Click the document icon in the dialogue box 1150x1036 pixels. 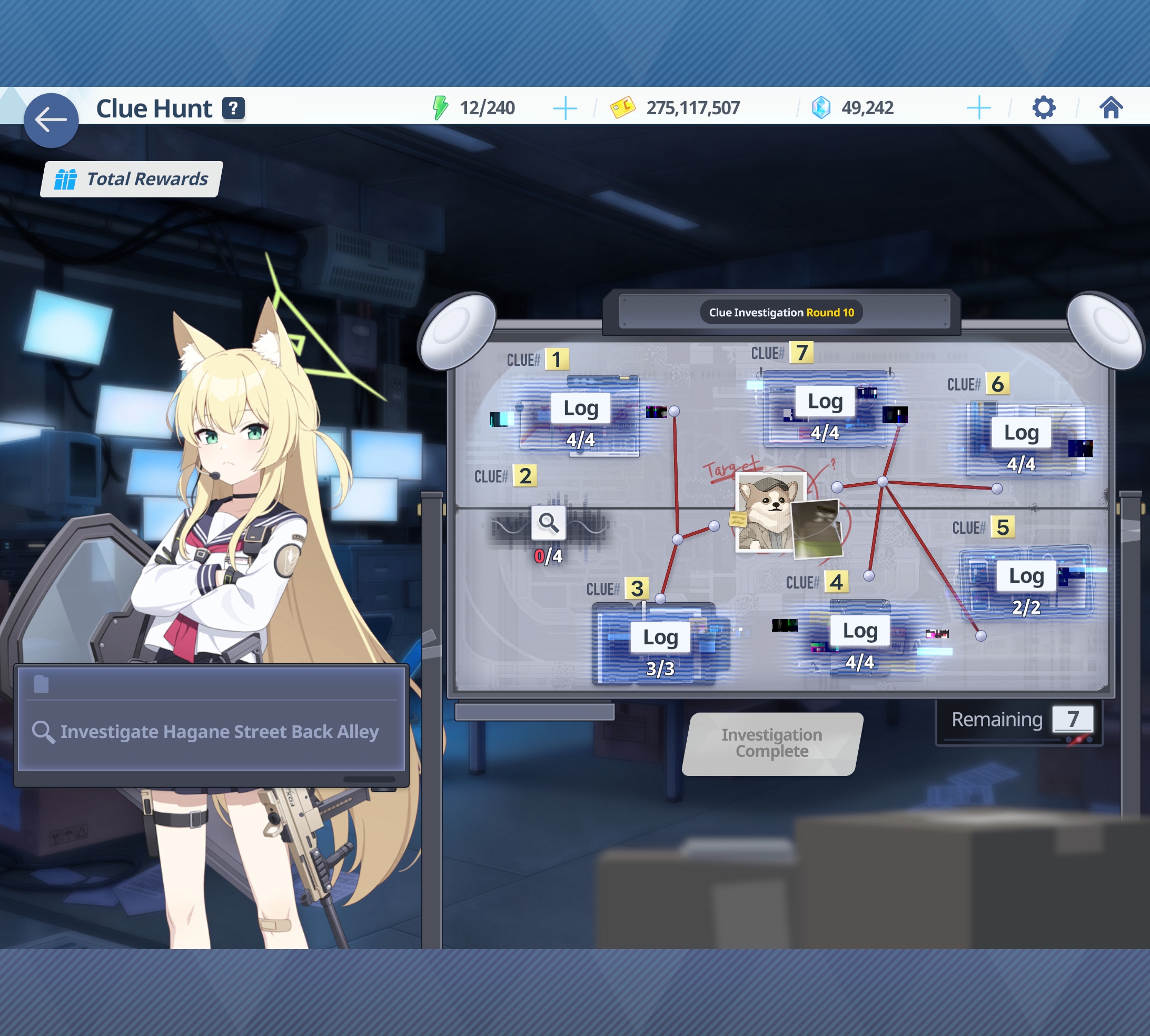[x=41, y=684]
